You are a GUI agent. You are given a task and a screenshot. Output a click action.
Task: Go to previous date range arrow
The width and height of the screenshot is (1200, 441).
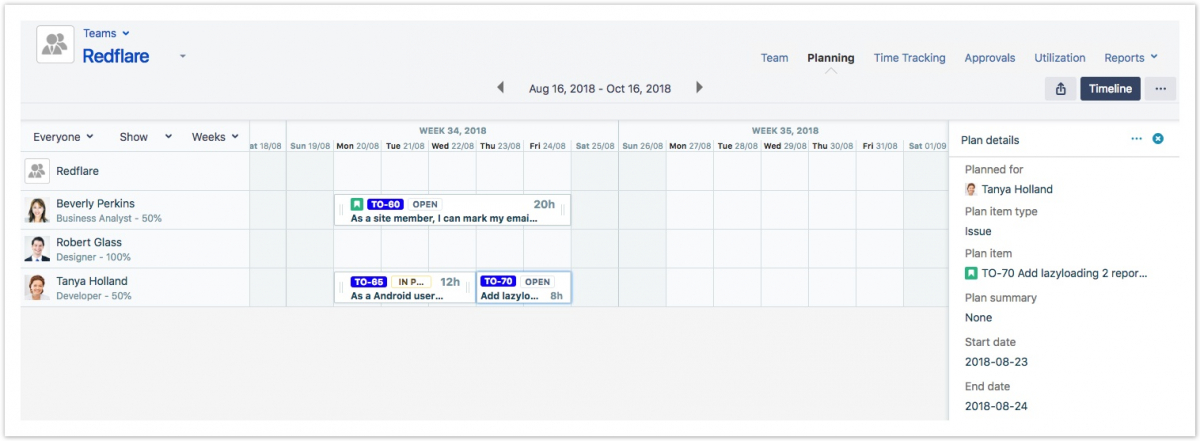(500, 88)
